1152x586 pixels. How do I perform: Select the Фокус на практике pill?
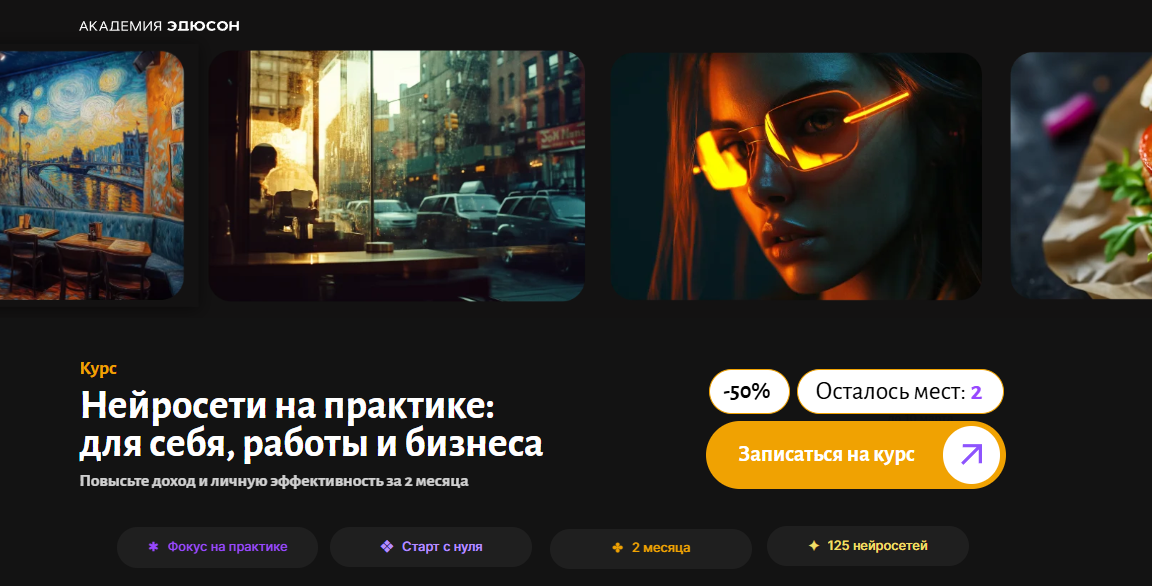(217, 547)
